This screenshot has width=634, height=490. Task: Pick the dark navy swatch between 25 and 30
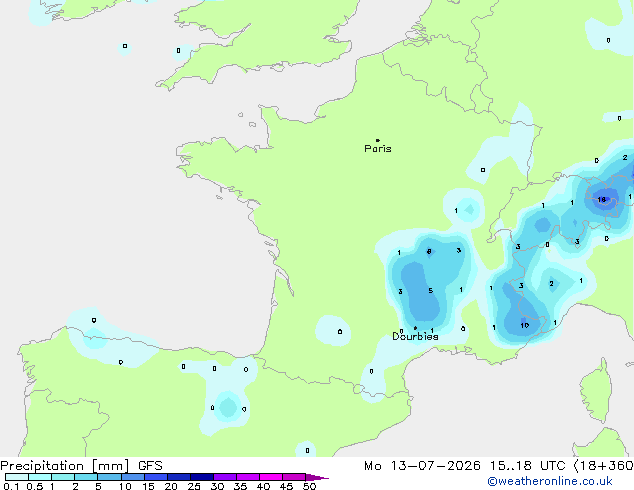pyautogui.click(x=202, y=477)
